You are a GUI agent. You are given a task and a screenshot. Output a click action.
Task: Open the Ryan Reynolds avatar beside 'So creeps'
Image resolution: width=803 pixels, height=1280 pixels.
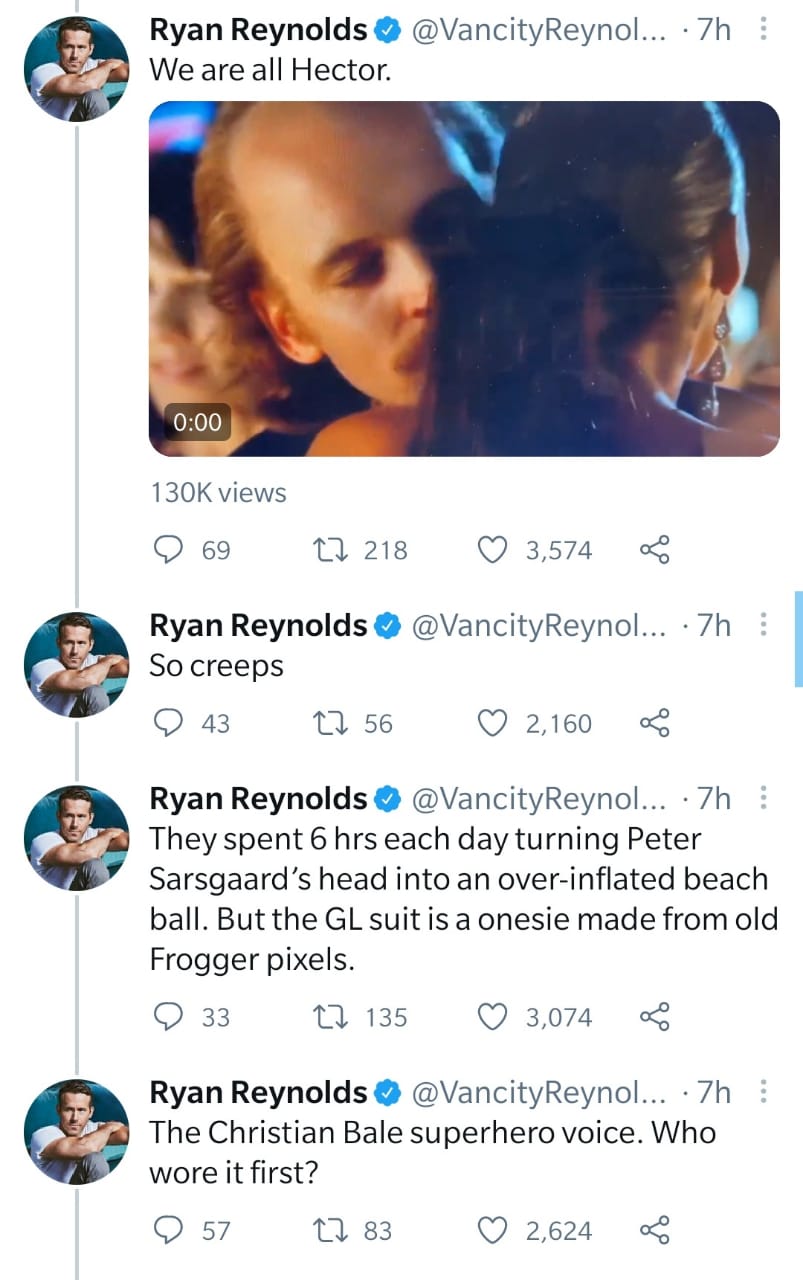(x=77, y=662)
